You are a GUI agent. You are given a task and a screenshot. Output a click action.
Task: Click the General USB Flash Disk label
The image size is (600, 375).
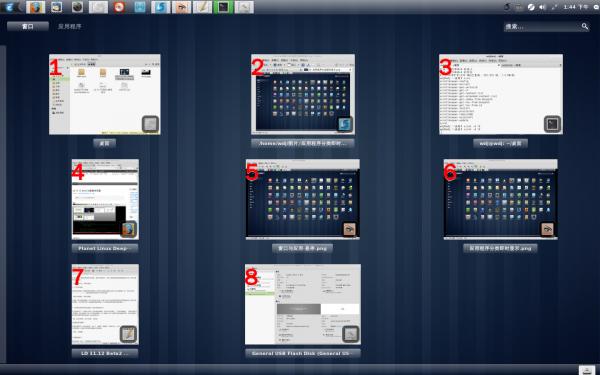click(303, 353)
